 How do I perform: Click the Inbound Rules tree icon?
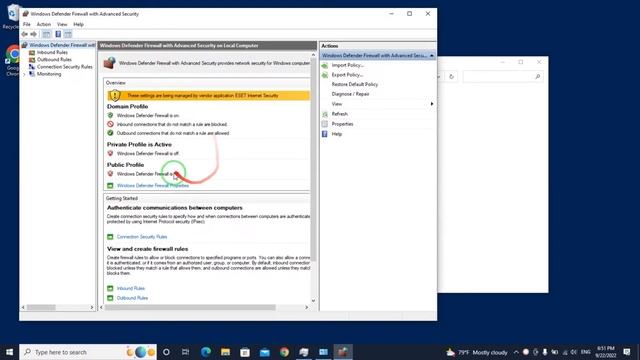tap(32, 53)
